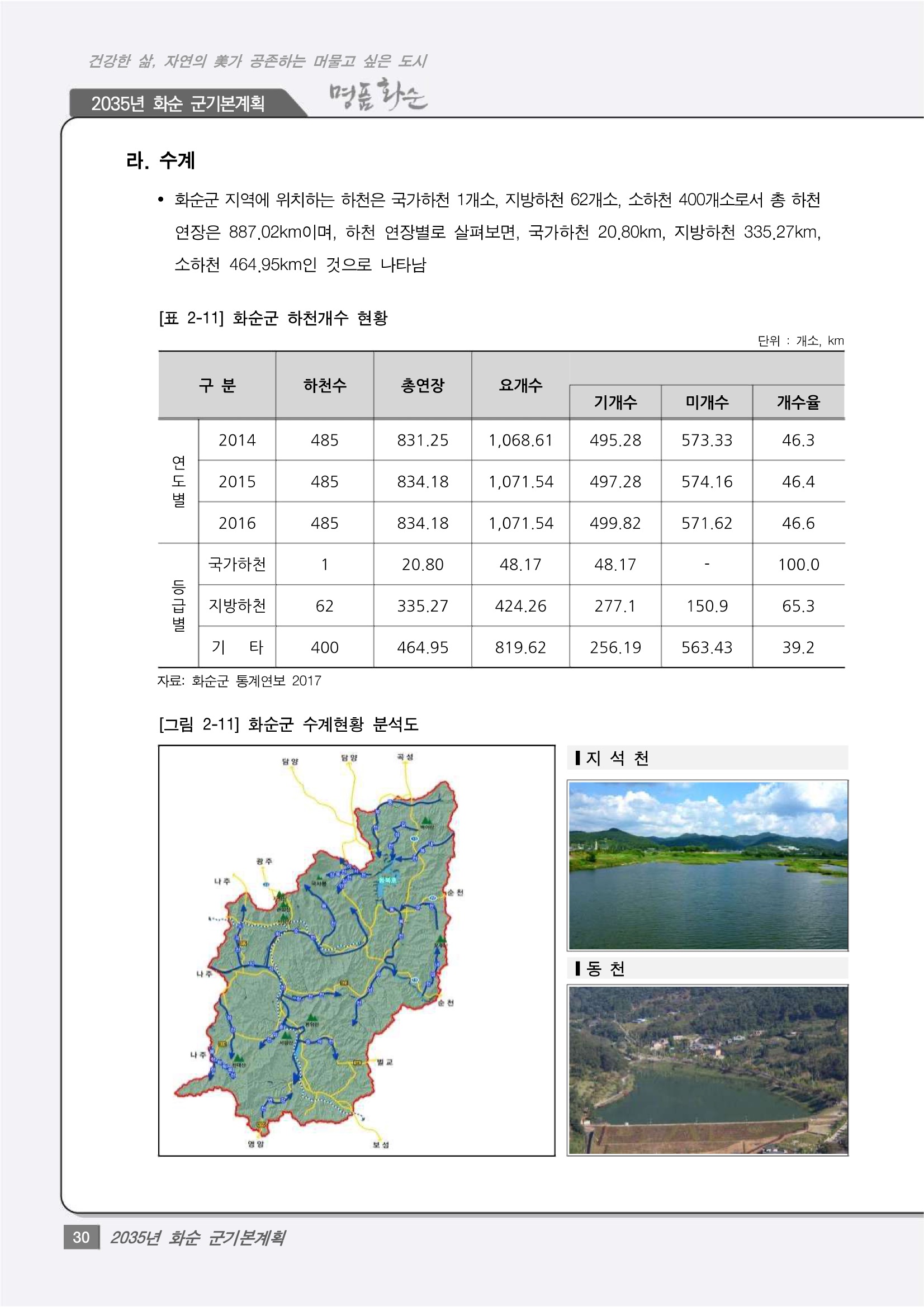Click the 2015 row's 개수율 value '46.4'
Viewport: 924px width, 1307px height.
[x=798, y=481]
